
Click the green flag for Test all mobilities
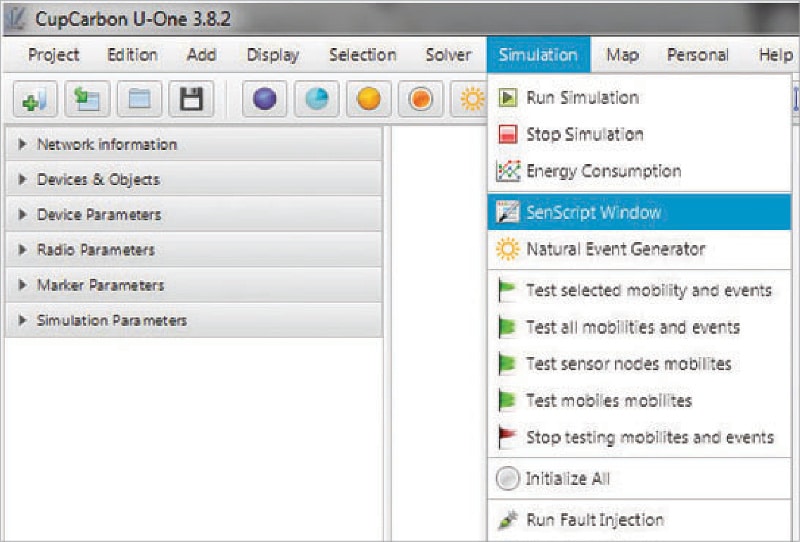coord(507,327)
